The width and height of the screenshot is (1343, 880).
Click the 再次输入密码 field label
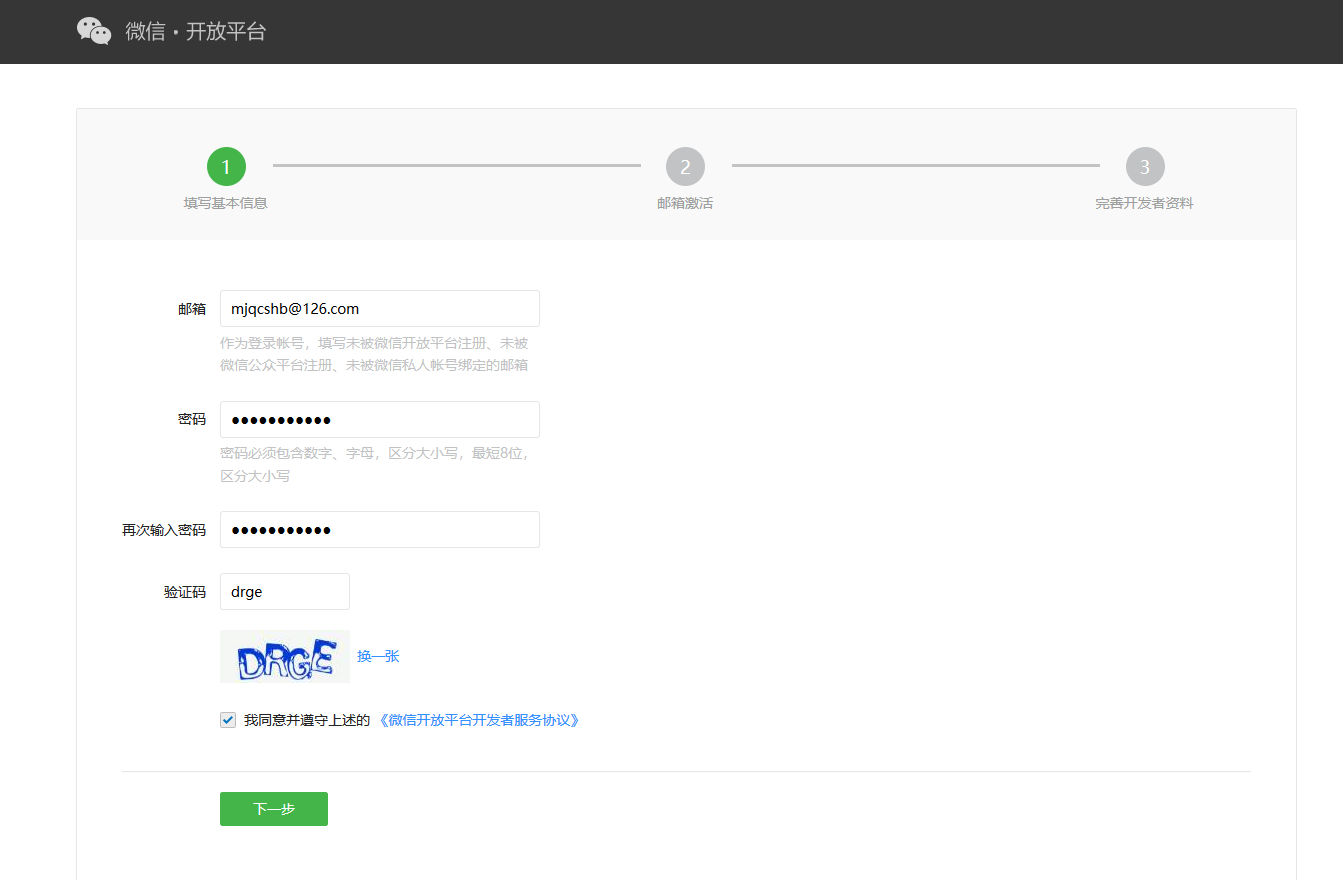click(x=164, y=530)
